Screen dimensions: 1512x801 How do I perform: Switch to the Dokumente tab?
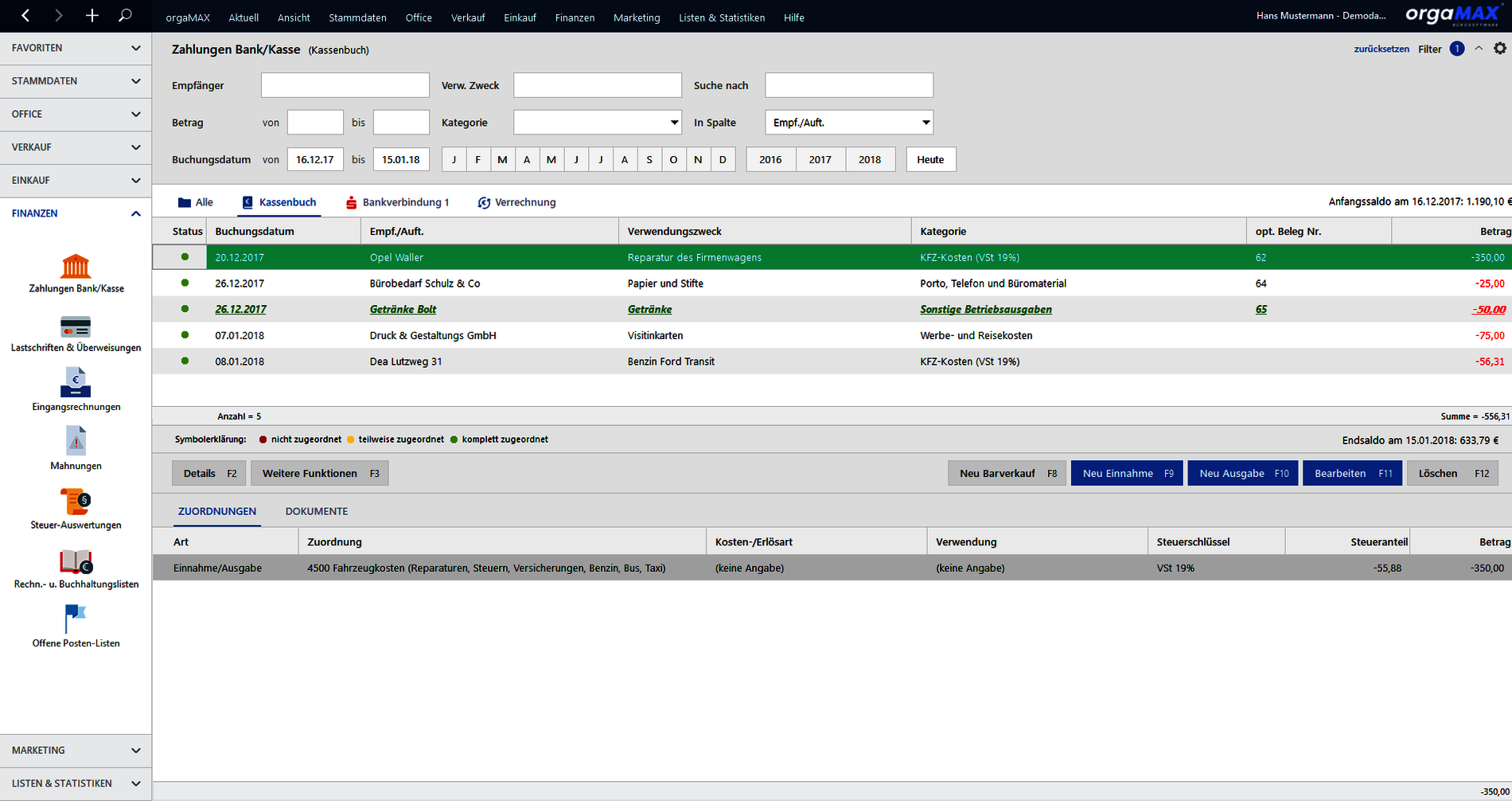317,511
